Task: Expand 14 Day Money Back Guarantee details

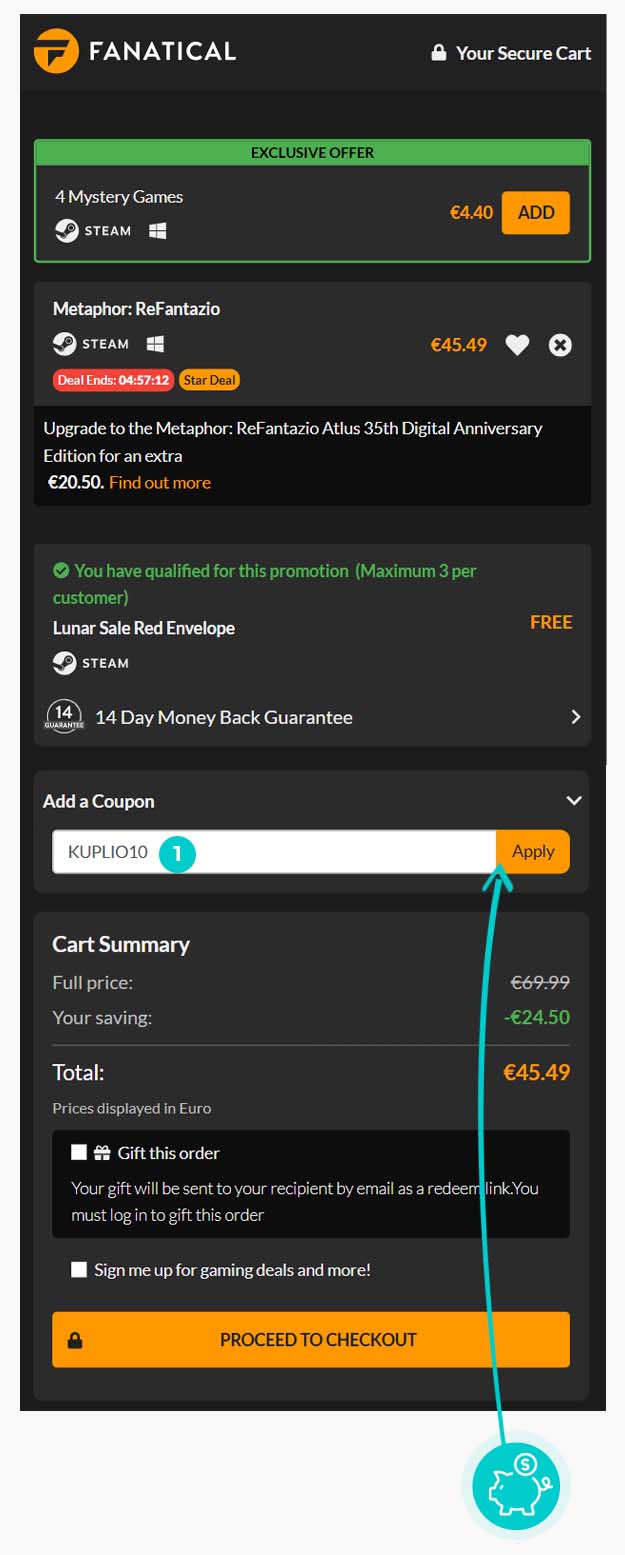Action: pos(575,717)
